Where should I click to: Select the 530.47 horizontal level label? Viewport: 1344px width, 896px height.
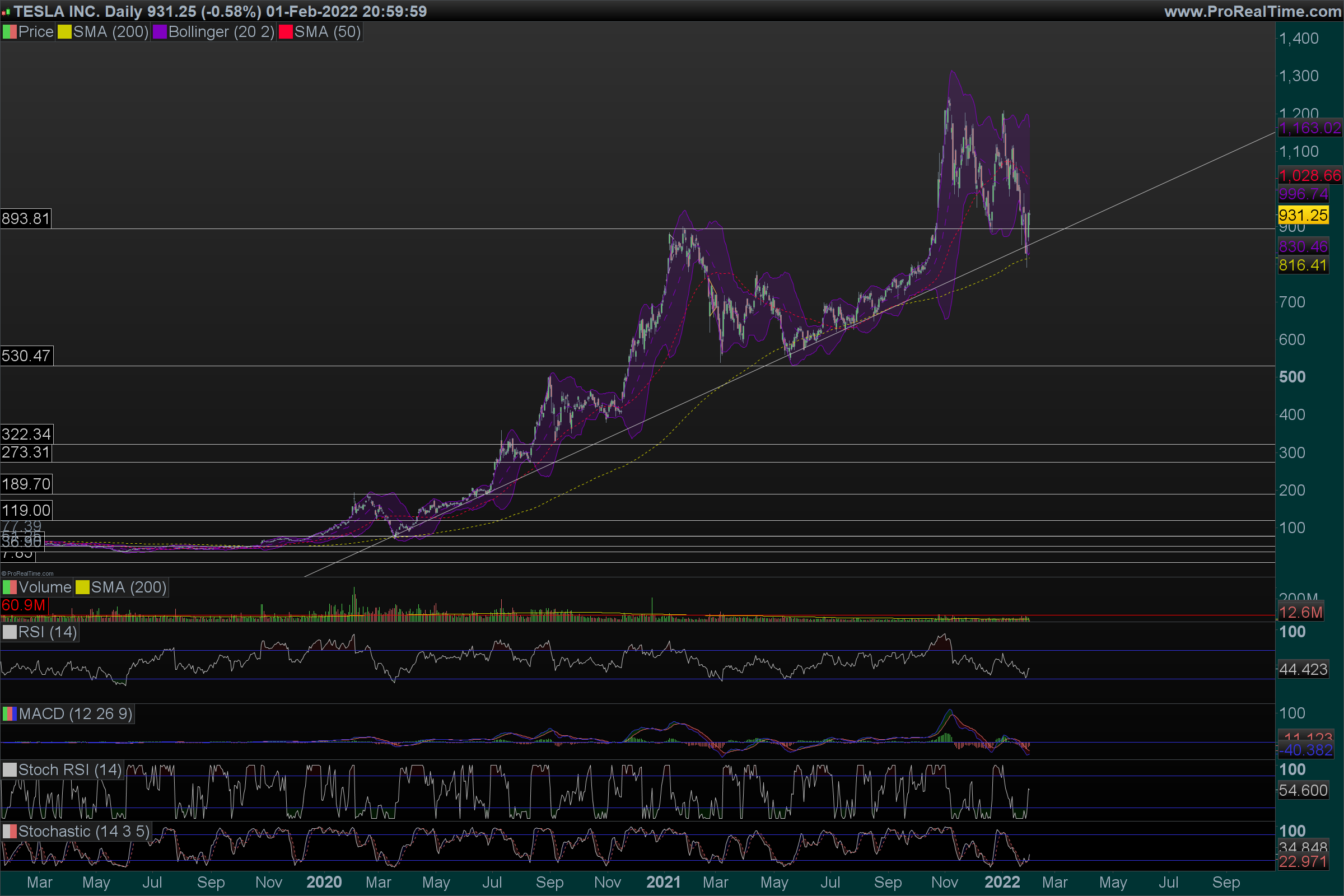pyautogui.click(x=26, y=356)
